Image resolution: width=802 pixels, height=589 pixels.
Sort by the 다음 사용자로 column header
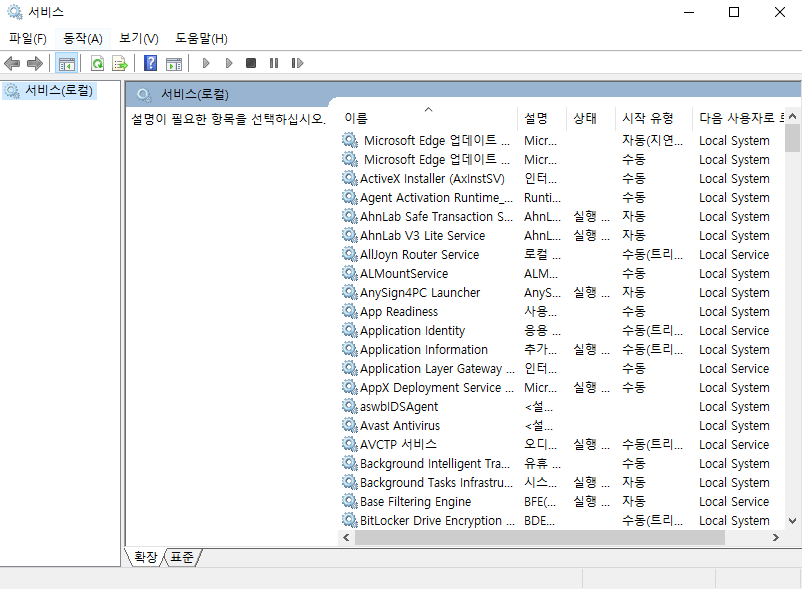click(x=737, y=118)
